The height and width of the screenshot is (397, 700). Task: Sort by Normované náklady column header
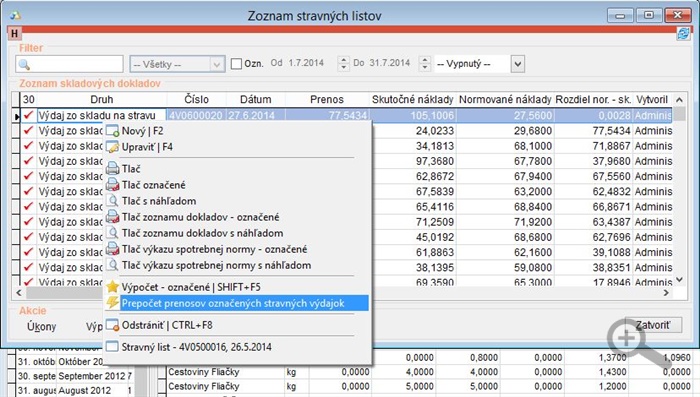pos(505,99)
